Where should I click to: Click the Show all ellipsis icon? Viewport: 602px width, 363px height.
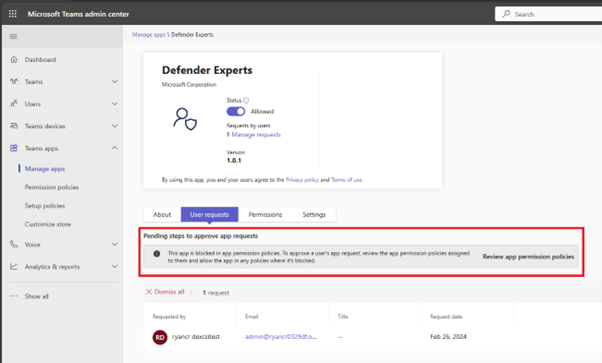[x=14, y=296]
